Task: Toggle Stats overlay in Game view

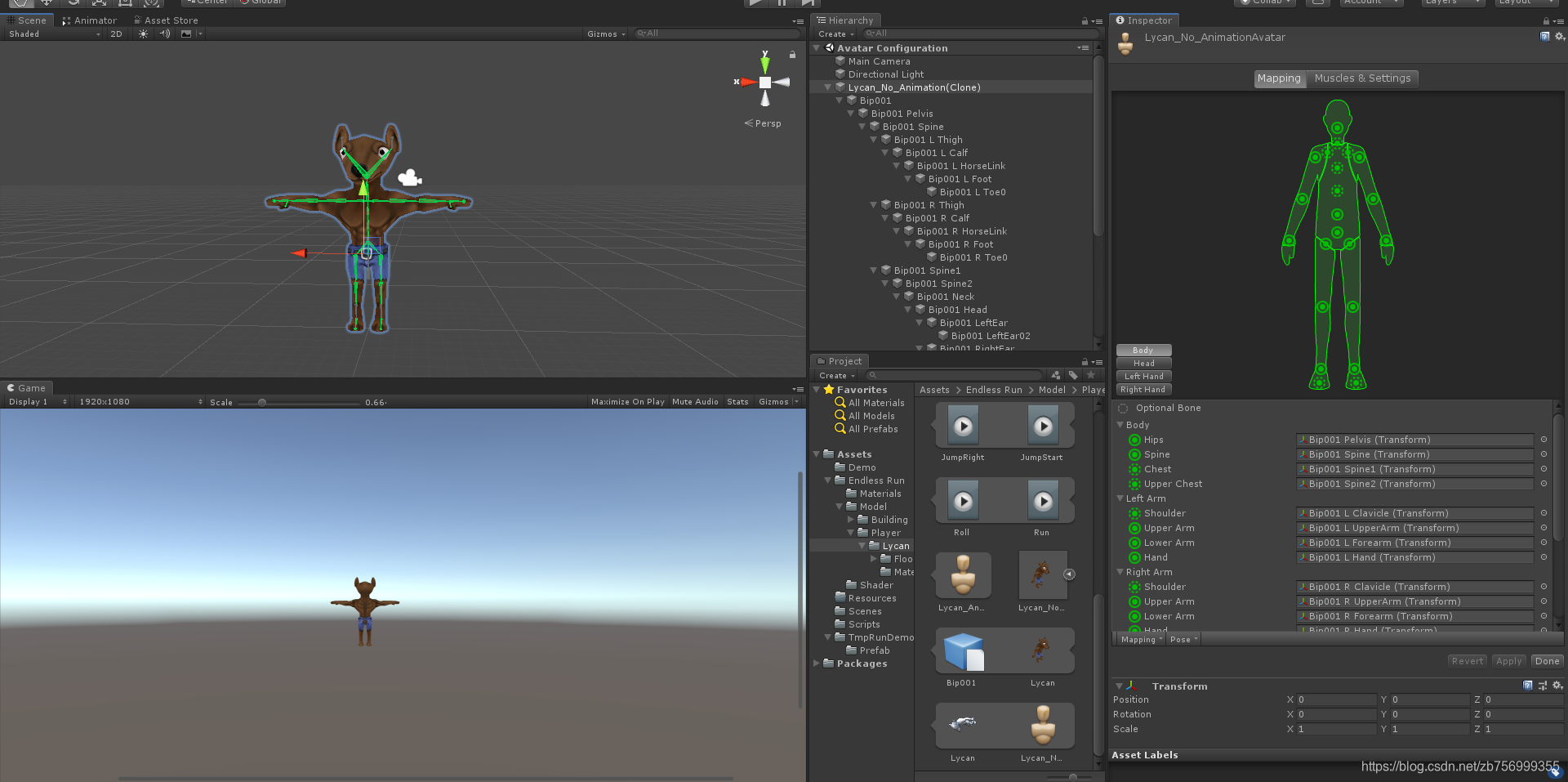Action: point(737,402)
